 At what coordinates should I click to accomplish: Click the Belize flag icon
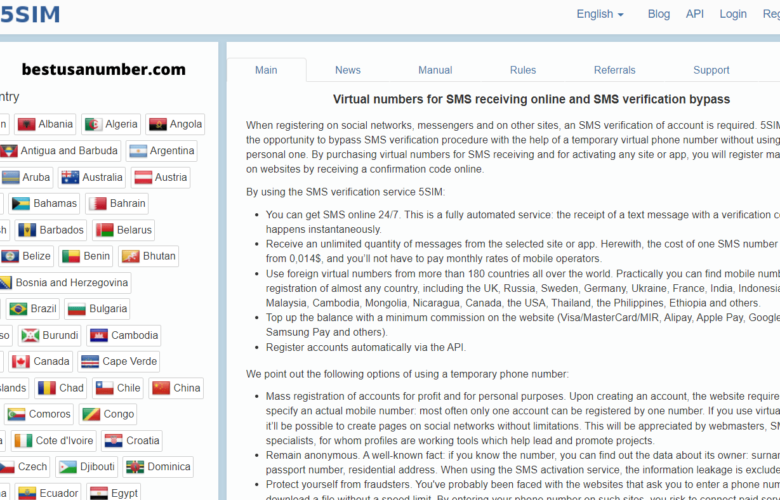10,256
